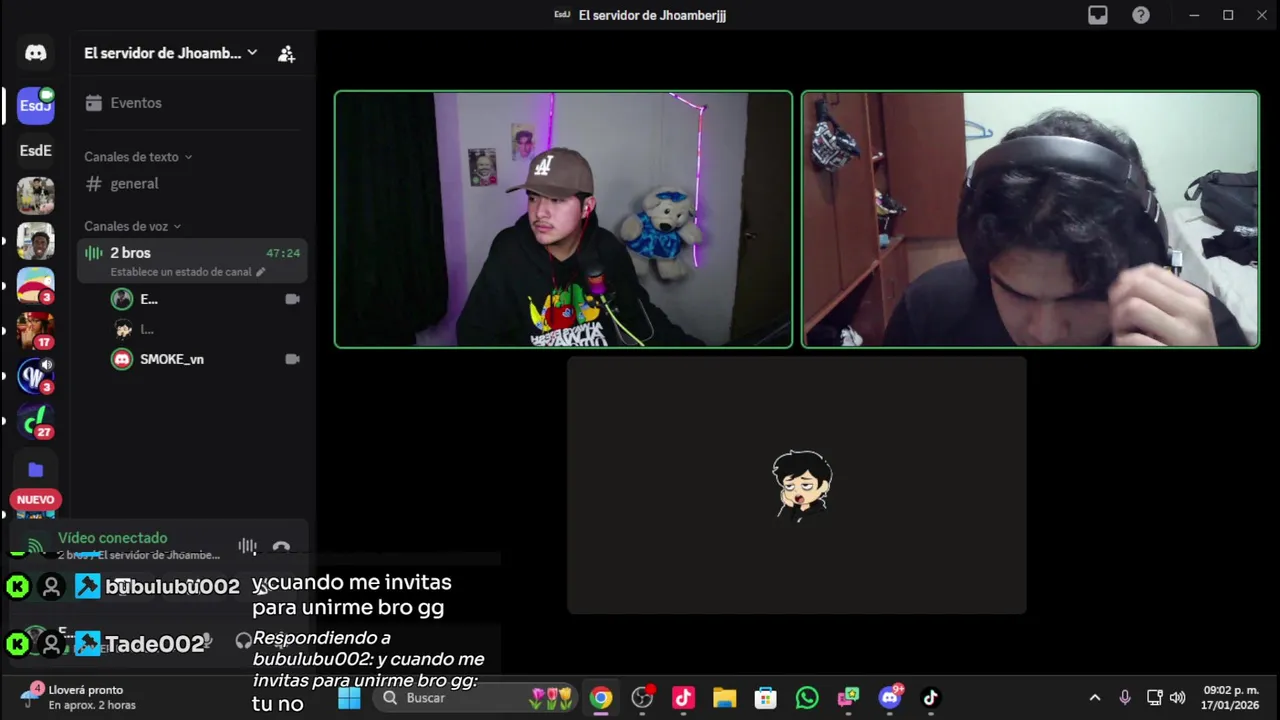Click the camera icon beside SMOKE_vn
The width and height of the screenshot is (1280, 720).
coord(292,359)
